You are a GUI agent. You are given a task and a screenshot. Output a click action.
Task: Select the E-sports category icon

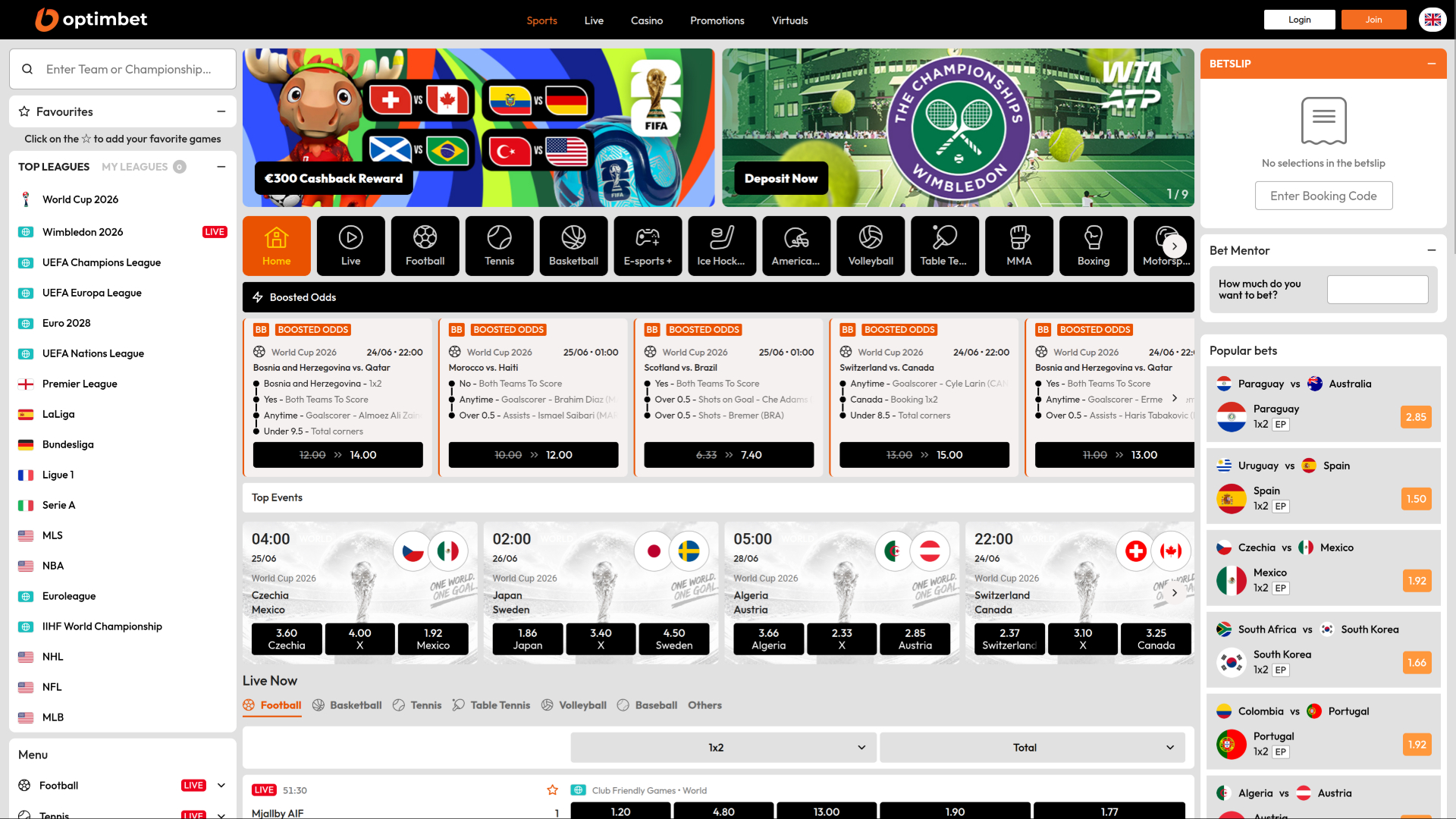[x=648, y=246]
